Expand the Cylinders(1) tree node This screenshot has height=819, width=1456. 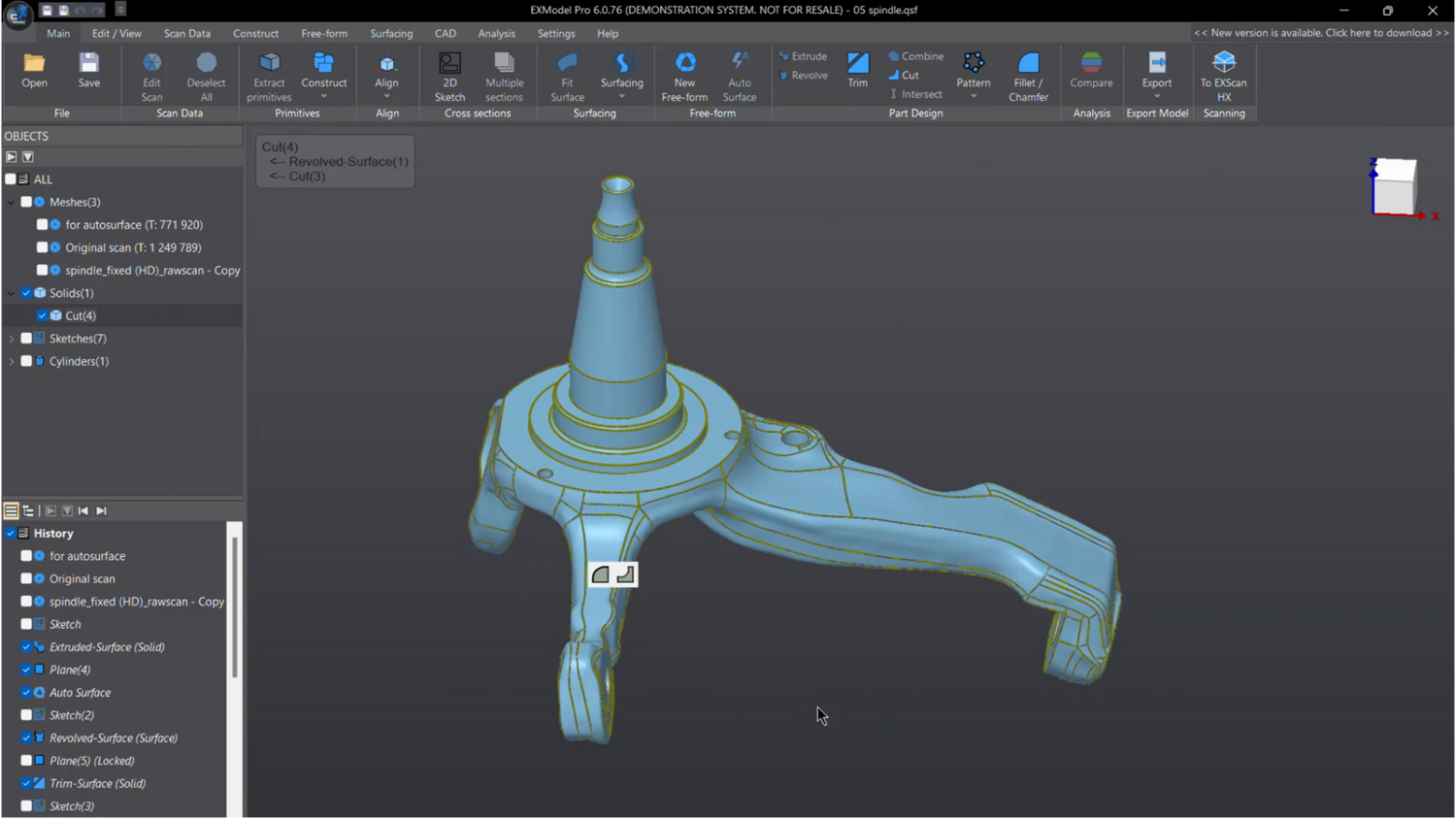(x=12, y=361)
